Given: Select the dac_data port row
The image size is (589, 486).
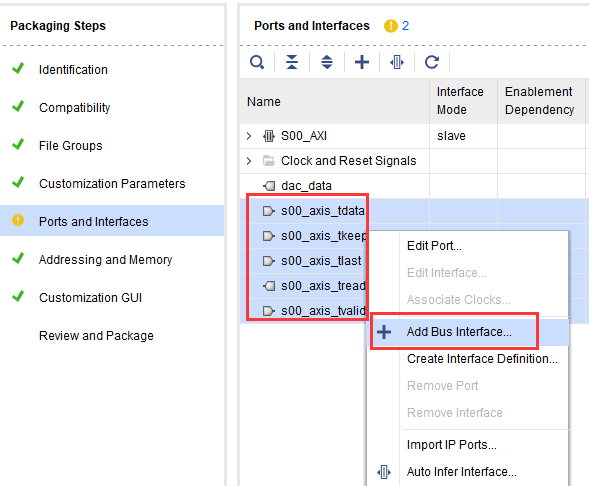Looking at the screenshot, I should 414,186.
